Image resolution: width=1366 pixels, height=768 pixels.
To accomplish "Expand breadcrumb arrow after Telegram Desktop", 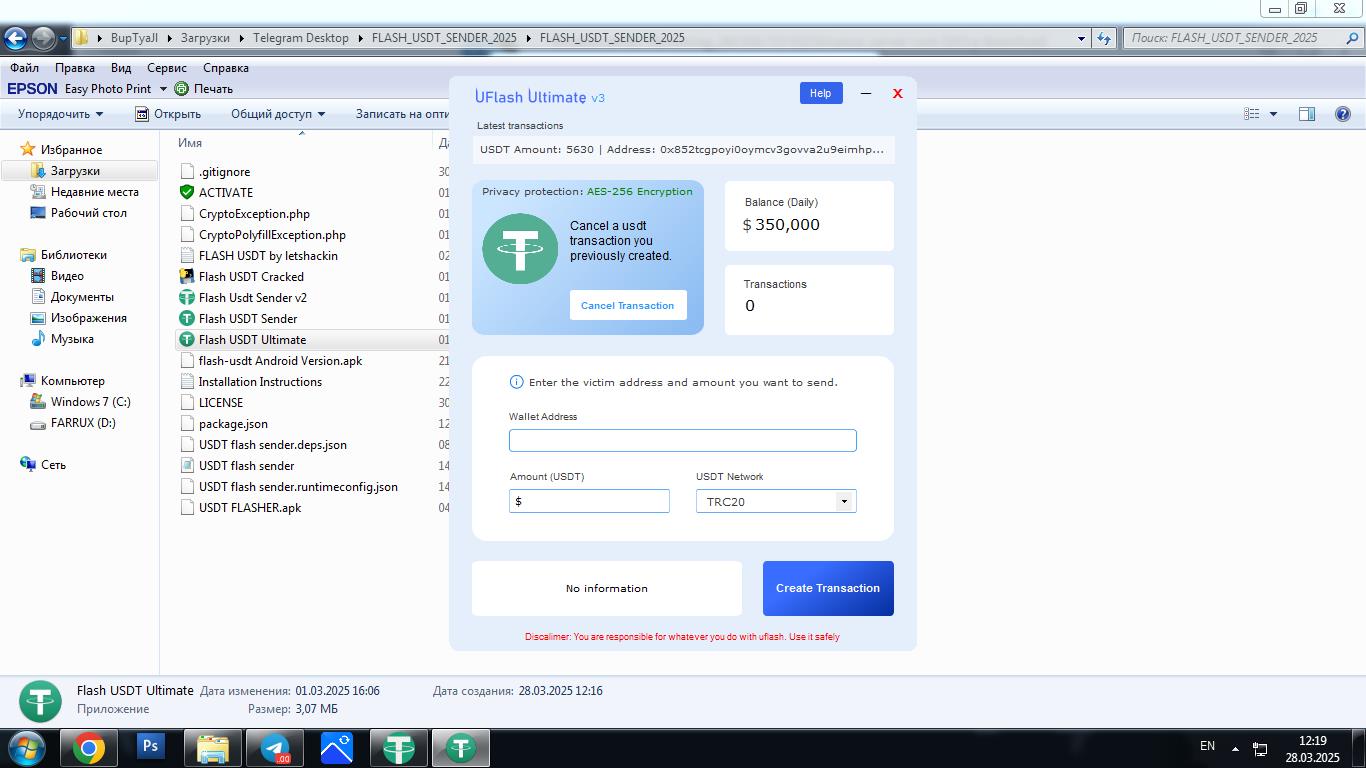I will (360, 38).
